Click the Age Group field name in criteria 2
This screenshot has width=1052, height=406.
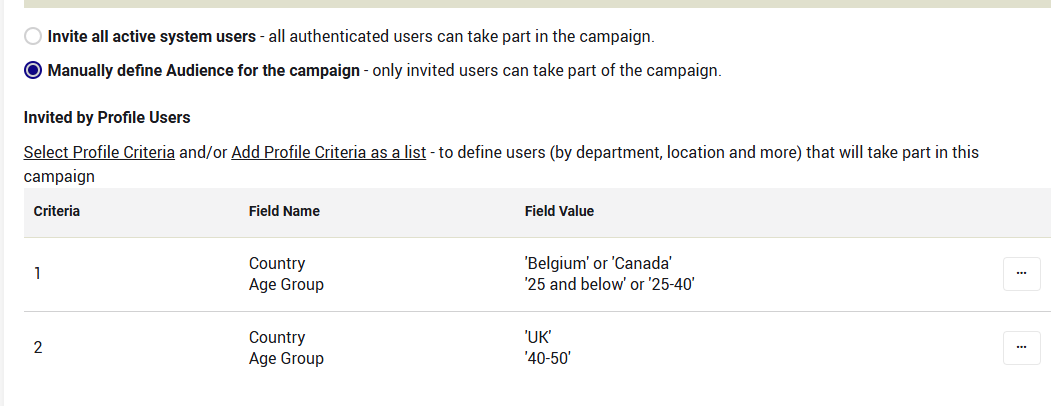point(286,358)
